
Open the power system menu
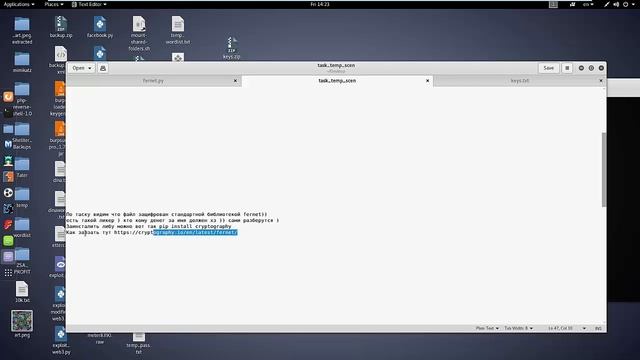coord(628,4)
